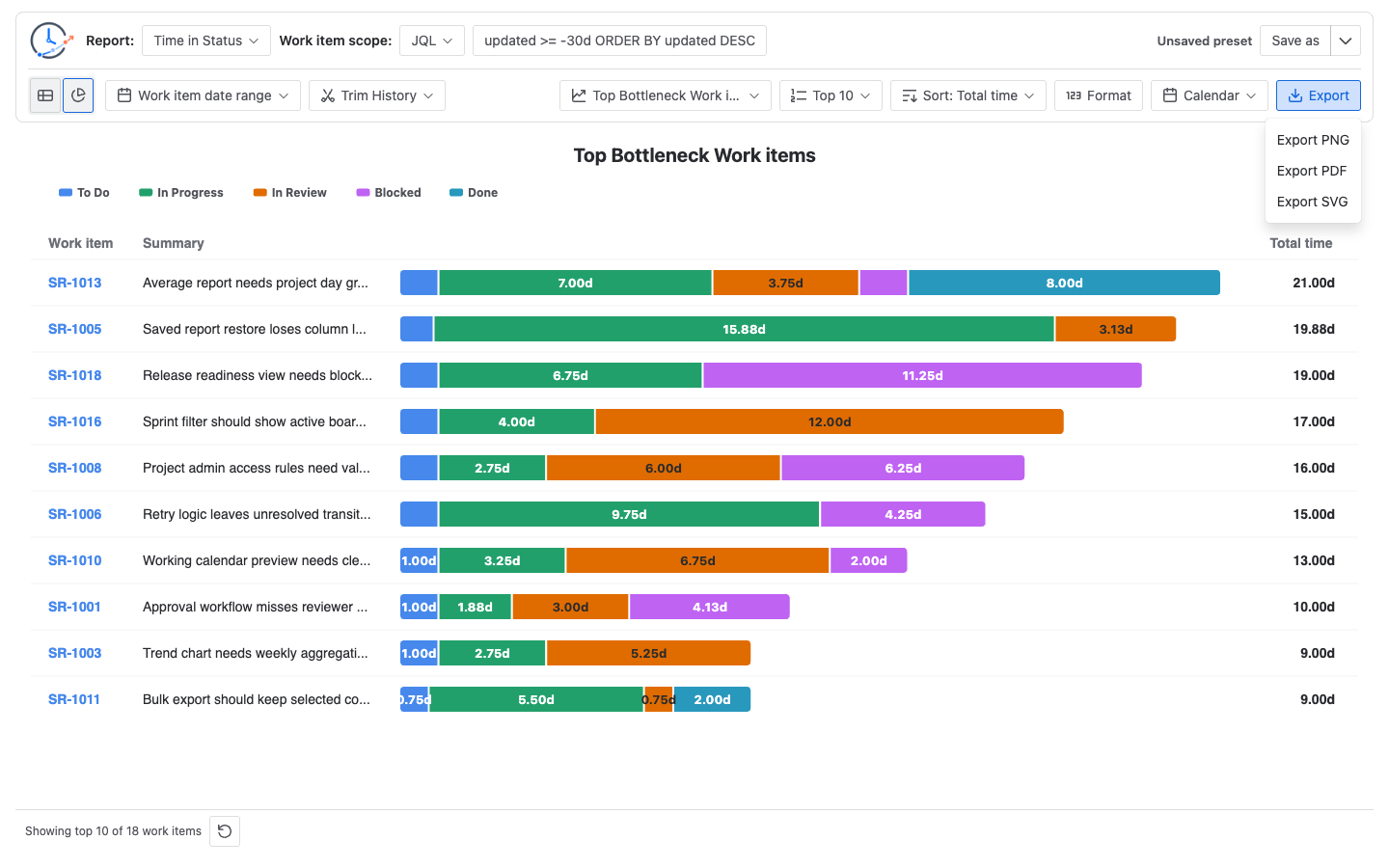Screen dimensions: 1389x868
Task: Open work item SR-1010
Action: click(75, 560)
